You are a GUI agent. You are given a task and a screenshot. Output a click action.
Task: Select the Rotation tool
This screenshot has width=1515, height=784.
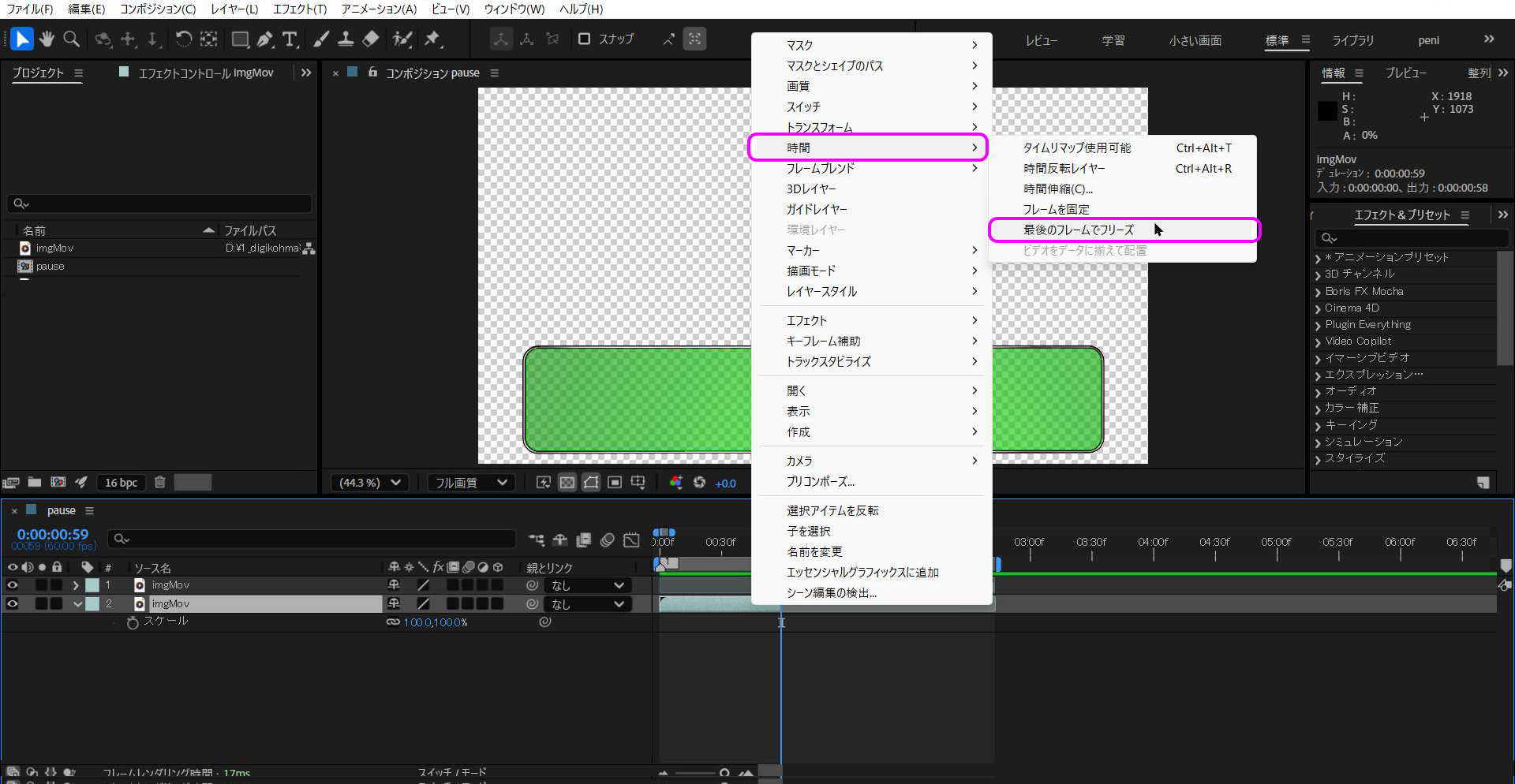coord(183,39)
